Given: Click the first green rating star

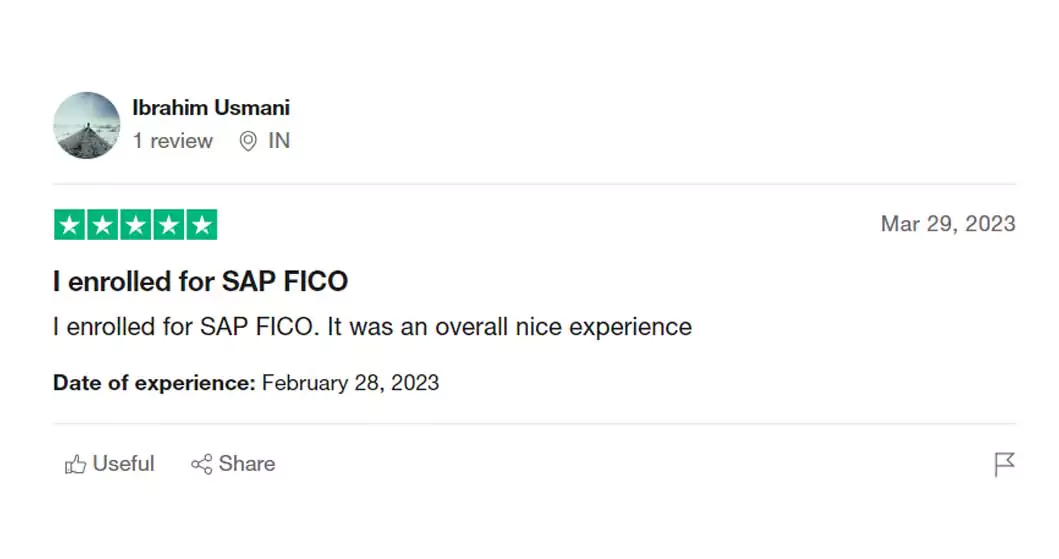Looking at the screenshot, I should pyautogui.click(x=69, y=225).
